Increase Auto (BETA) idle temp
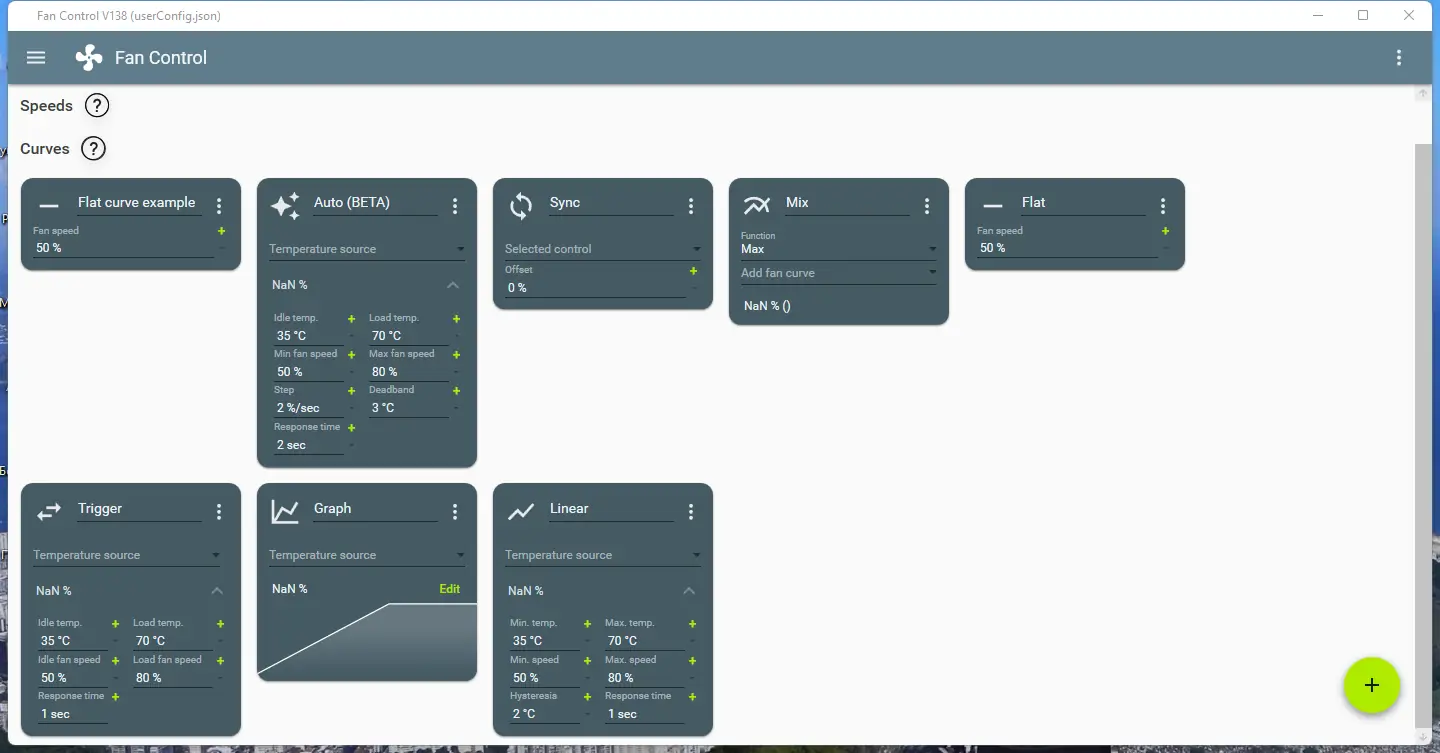This screenshot has height=753, width=1440. (x=351, y=319)
